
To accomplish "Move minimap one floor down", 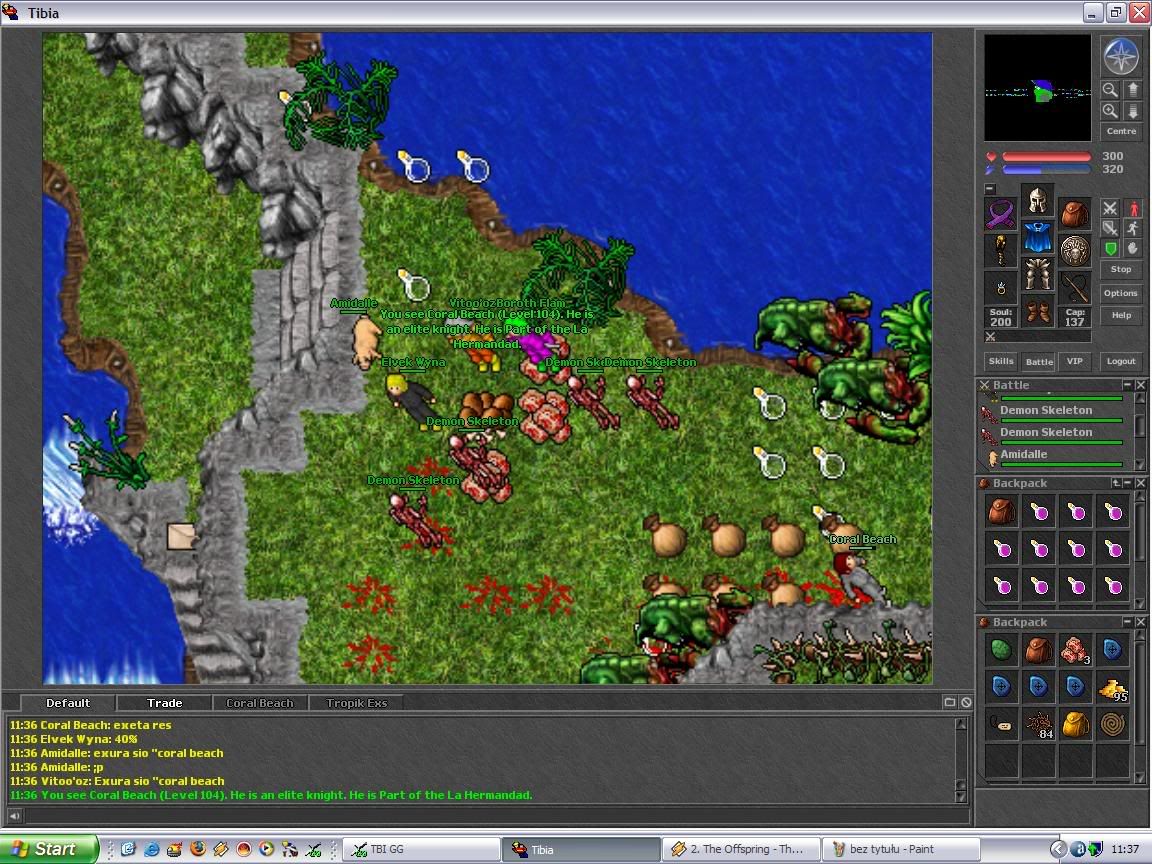I will (1132, 111).
